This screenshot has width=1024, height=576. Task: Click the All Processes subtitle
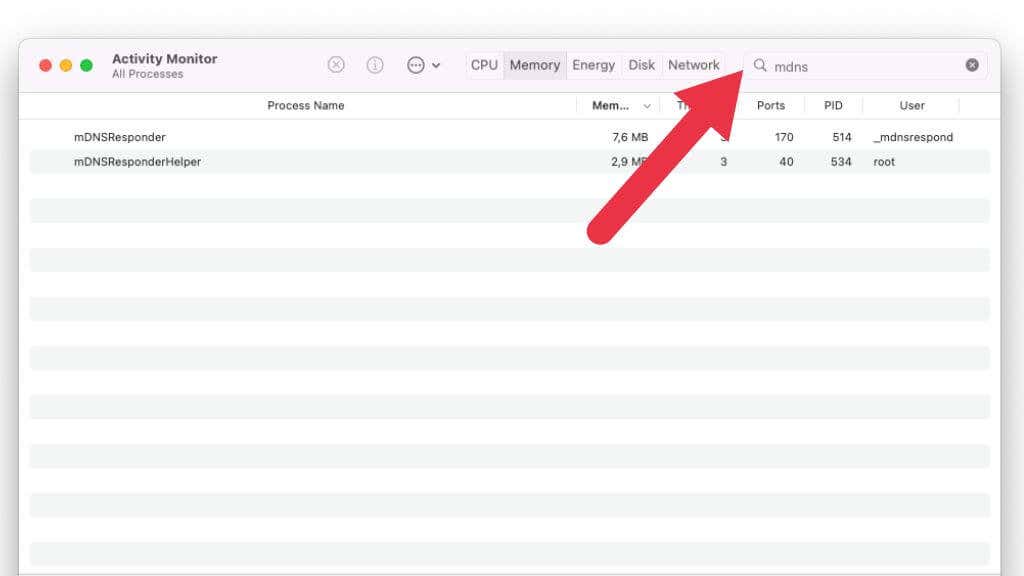click(x=148, y=74)
